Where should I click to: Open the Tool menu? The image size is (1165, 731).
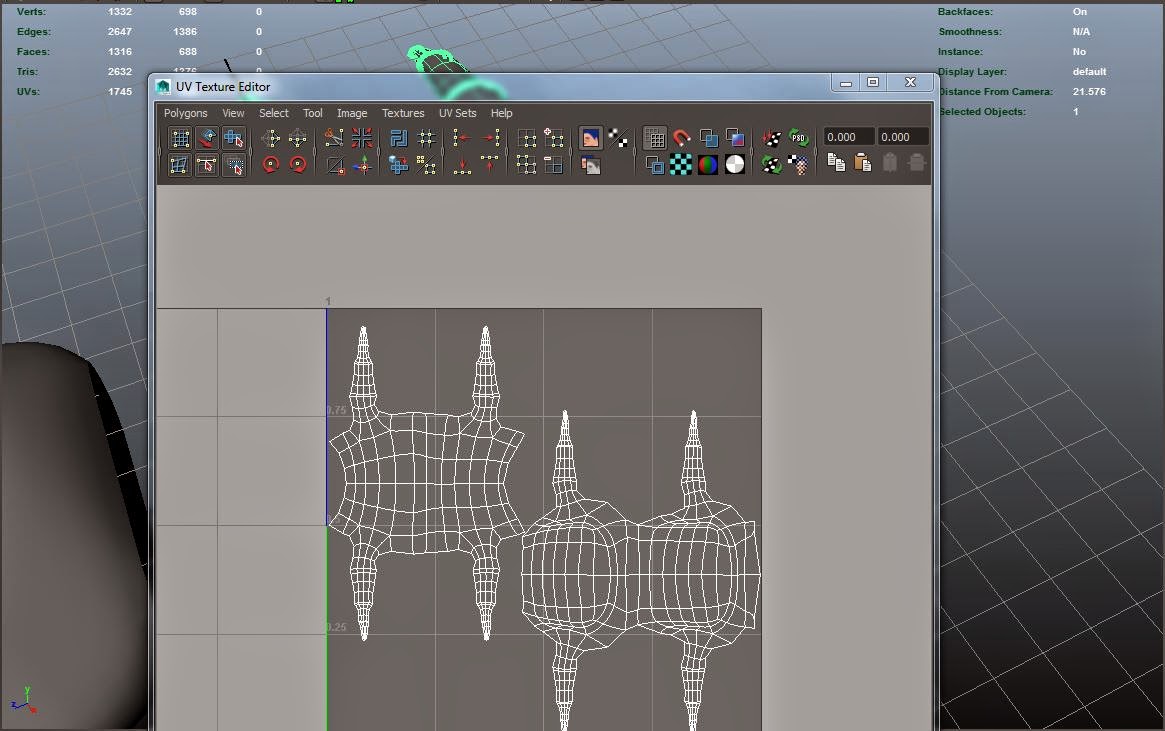click(x=313, y=113)
